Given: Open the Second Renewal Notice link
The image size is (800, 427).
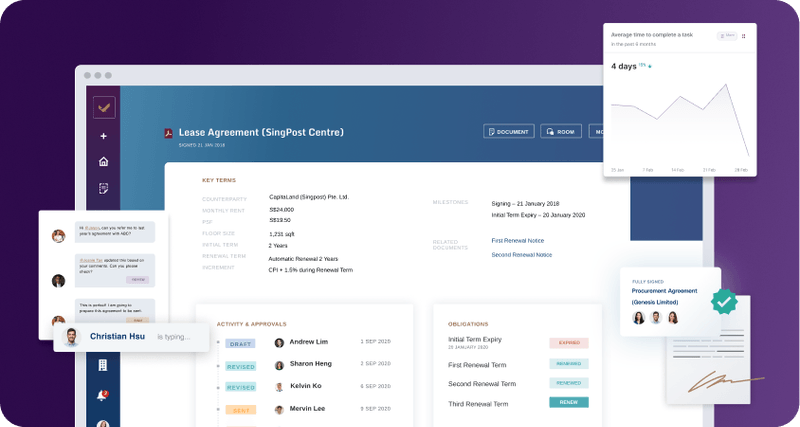Looking at the screenshot, I should click(521, 255).
